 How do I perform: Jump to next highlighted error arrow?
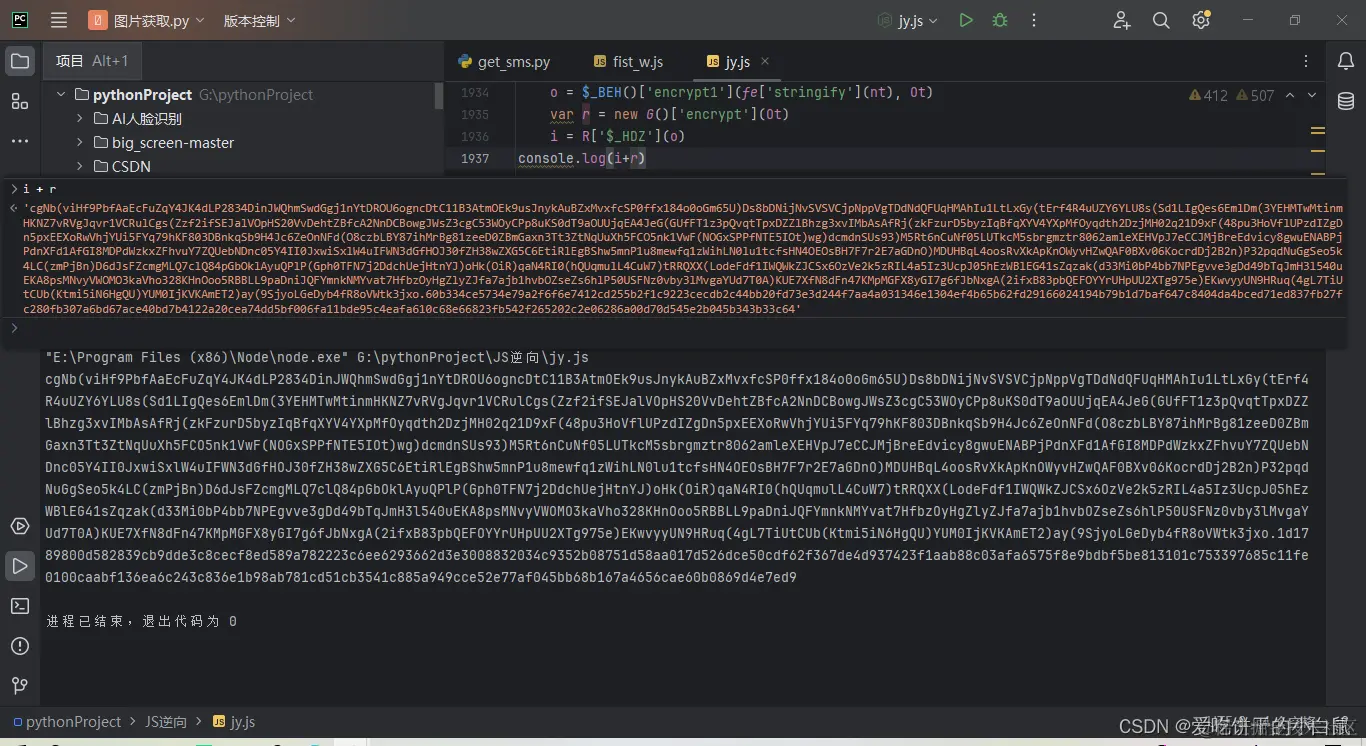click(1312, 96)
